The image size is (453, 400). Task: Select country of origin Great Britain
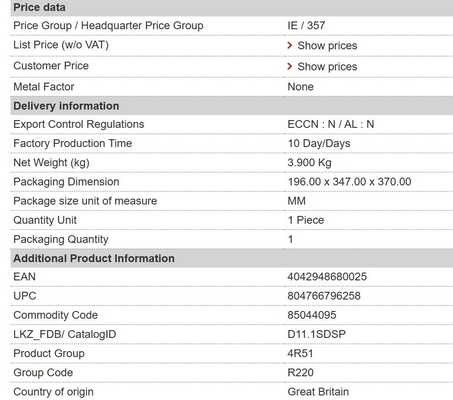click(x=318, y=392)
